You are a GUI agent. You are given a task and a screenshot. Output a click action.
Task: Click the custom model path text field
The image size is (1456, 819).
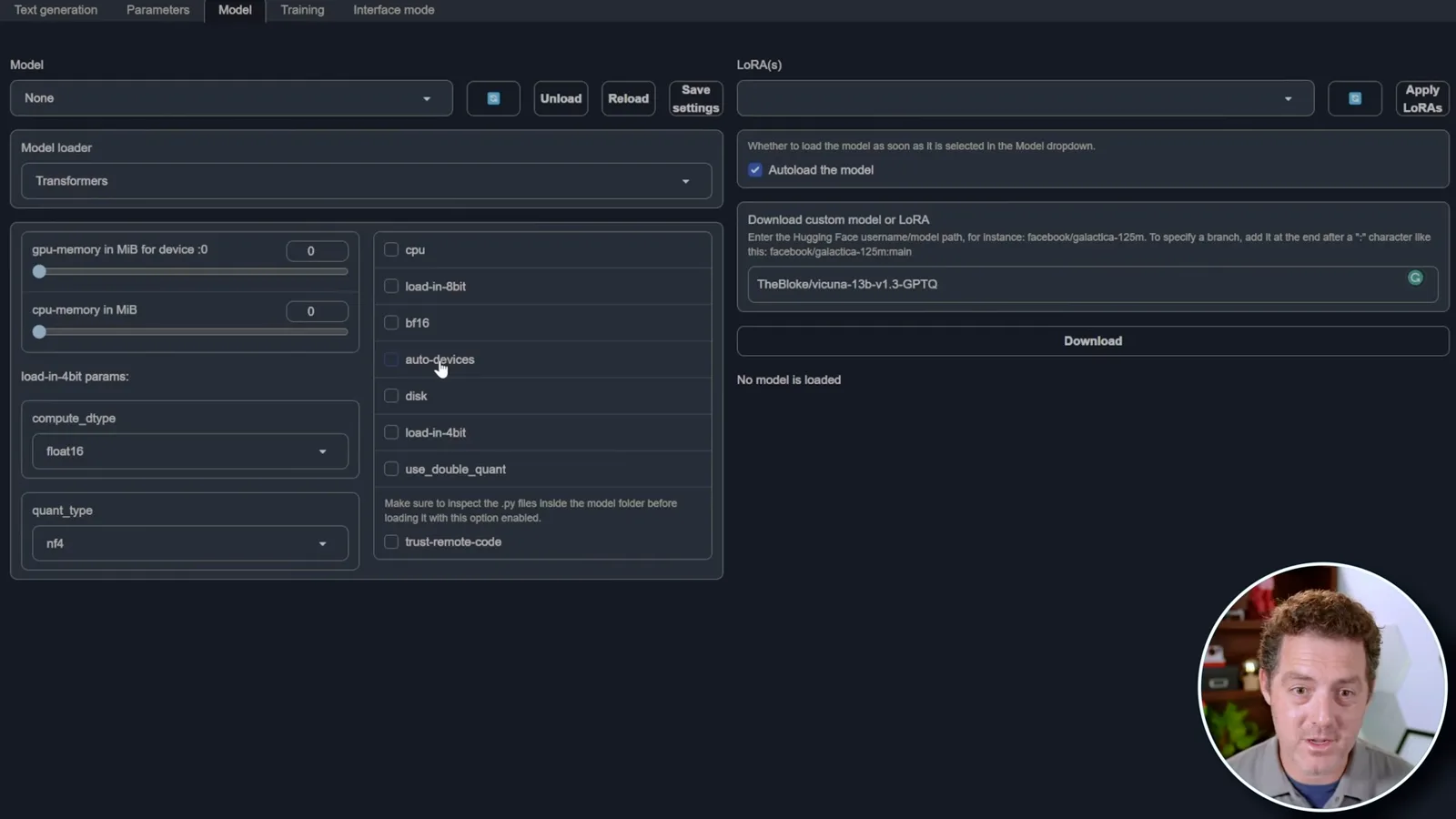point(1093,284)
